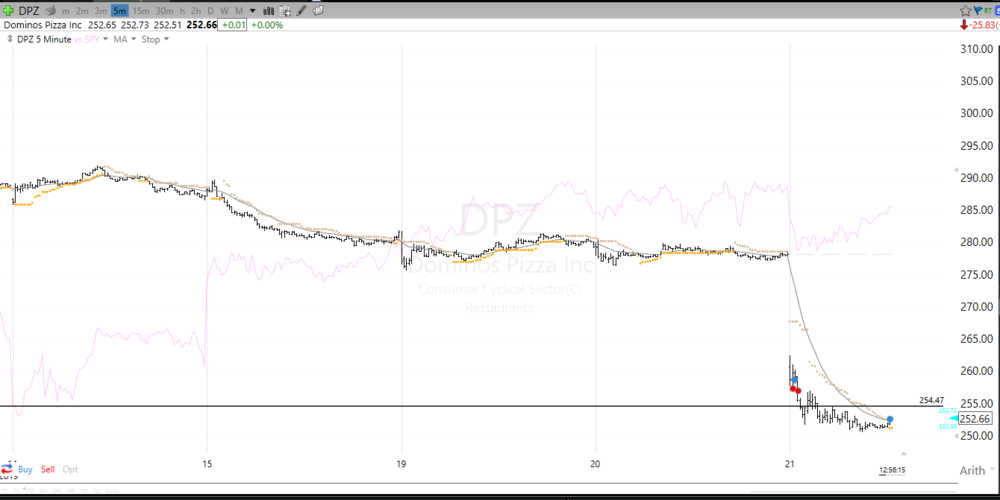The height and width of the screenshot is (500, 1000).
Task: Click the DPZ 5 Minute plot label
Action: 44,40
